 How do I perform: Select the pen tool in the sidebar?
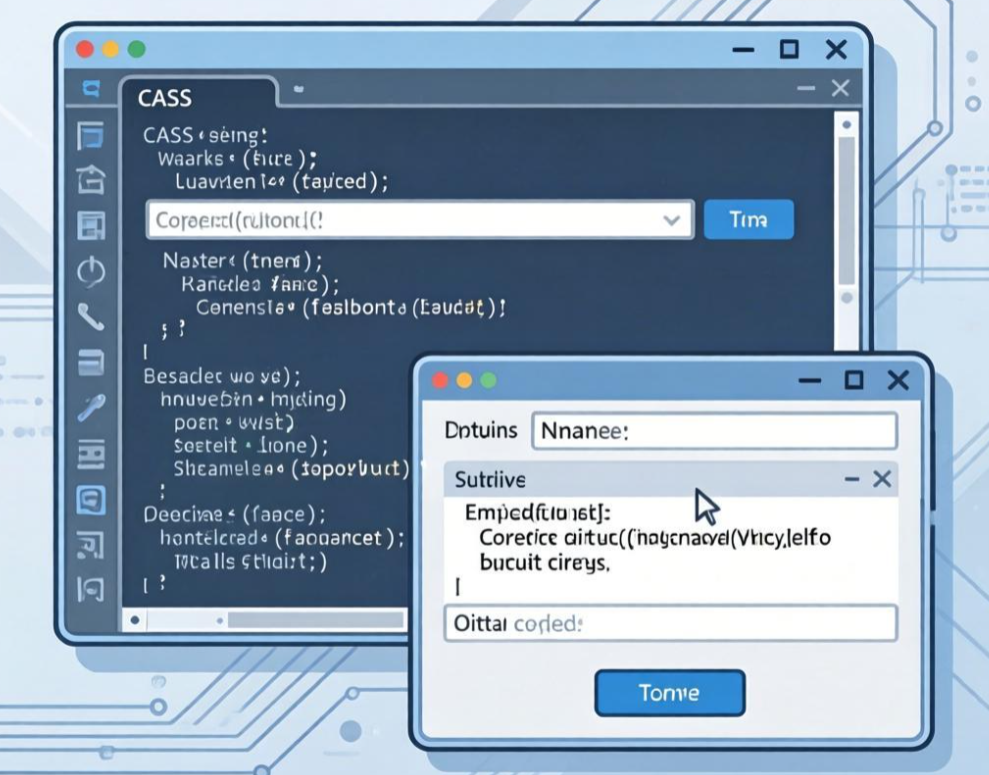(92, 407)
